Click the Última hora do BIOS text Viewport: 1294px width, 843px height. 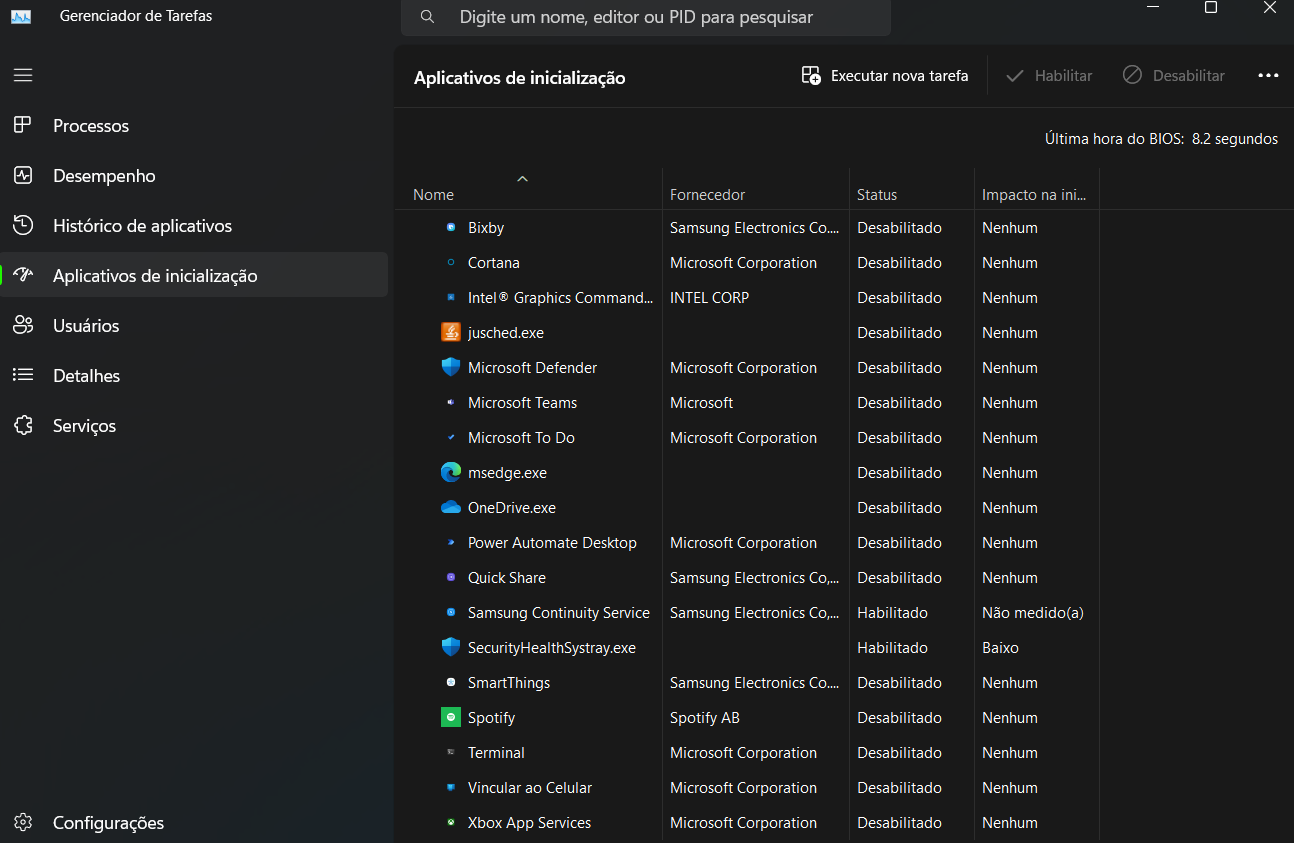[1161, 139]
